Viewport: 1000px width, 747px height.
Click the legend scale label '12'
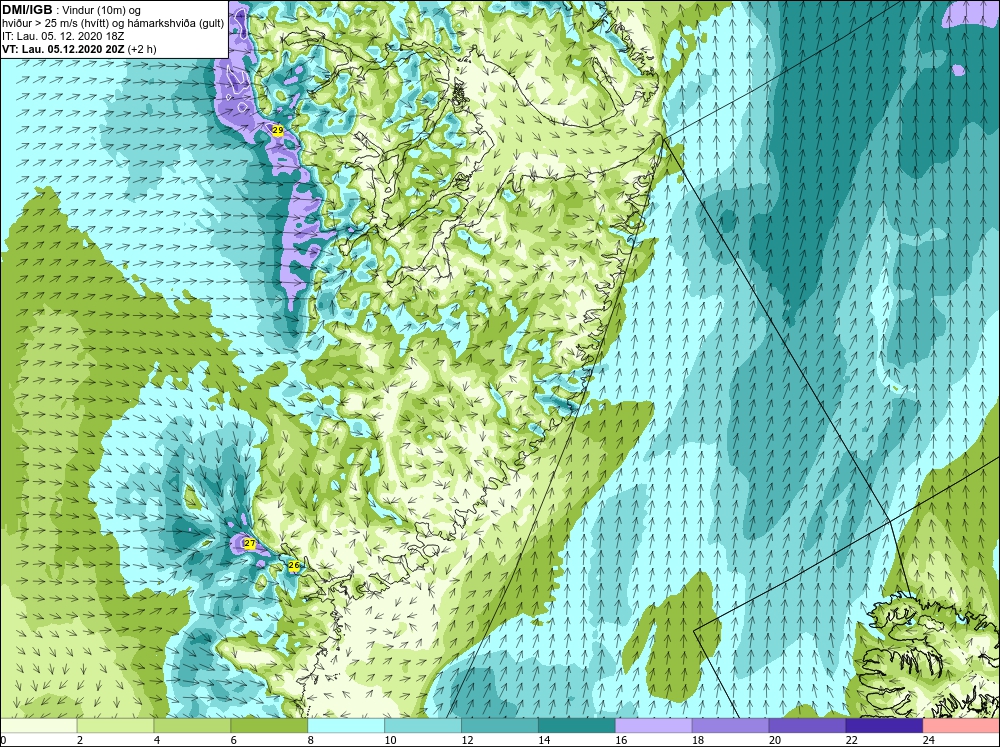point(467,740)
